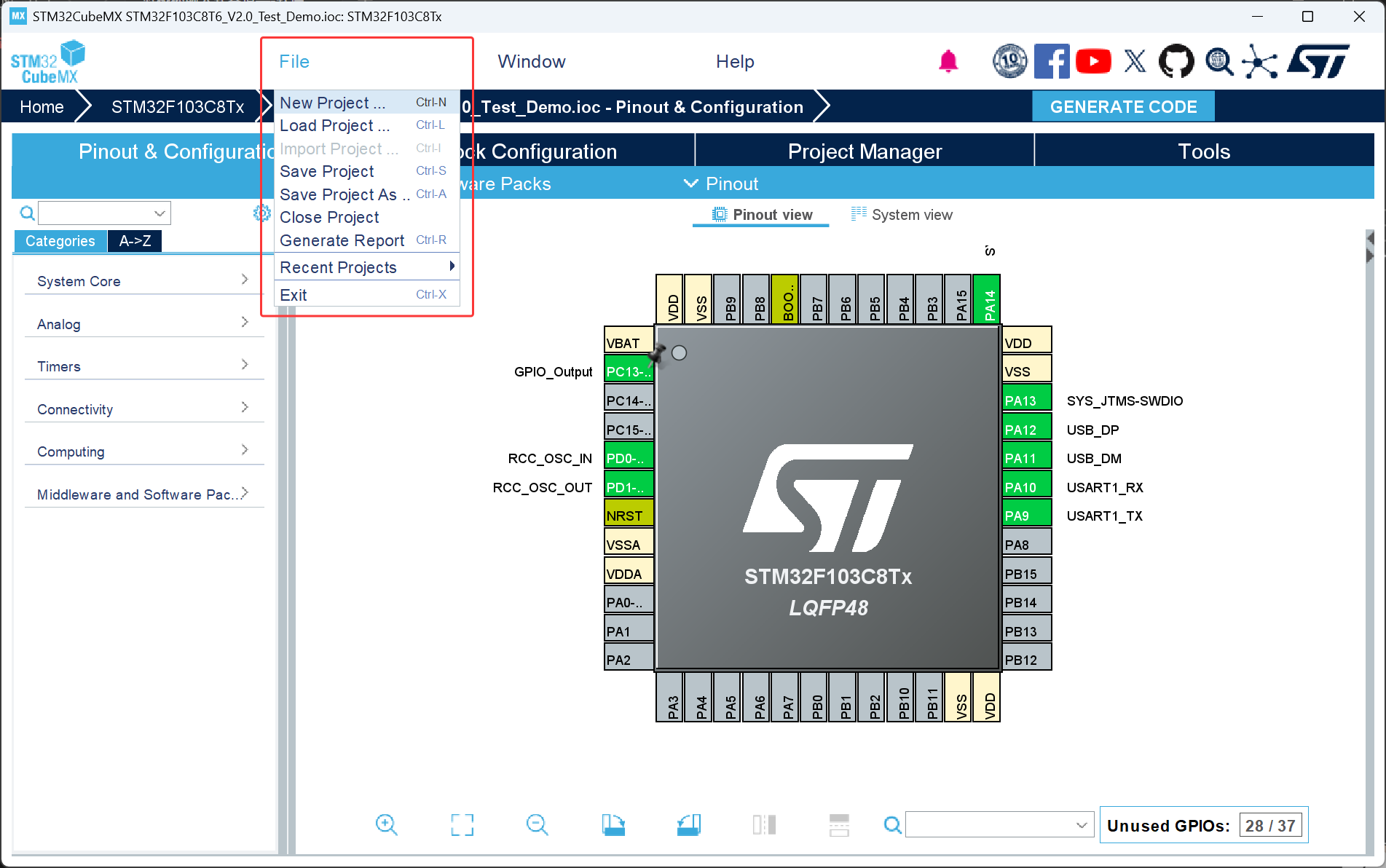Choose Close Project menu entry
The width and height of the screenshot is (1386, 868).
pyautogui.click(x=368, y=217)
